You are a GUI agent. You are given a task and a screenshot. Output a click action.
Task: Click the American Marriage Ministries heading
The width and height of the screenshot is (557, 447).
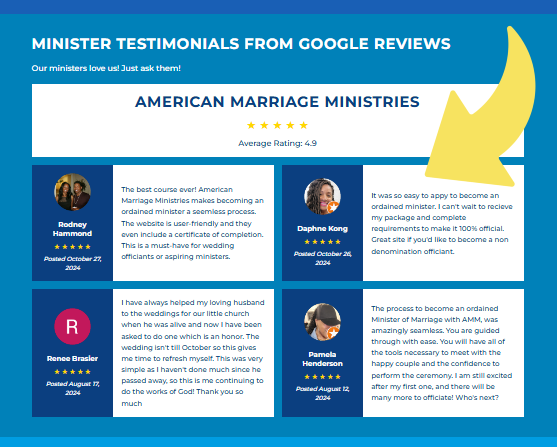click(277, 102)
